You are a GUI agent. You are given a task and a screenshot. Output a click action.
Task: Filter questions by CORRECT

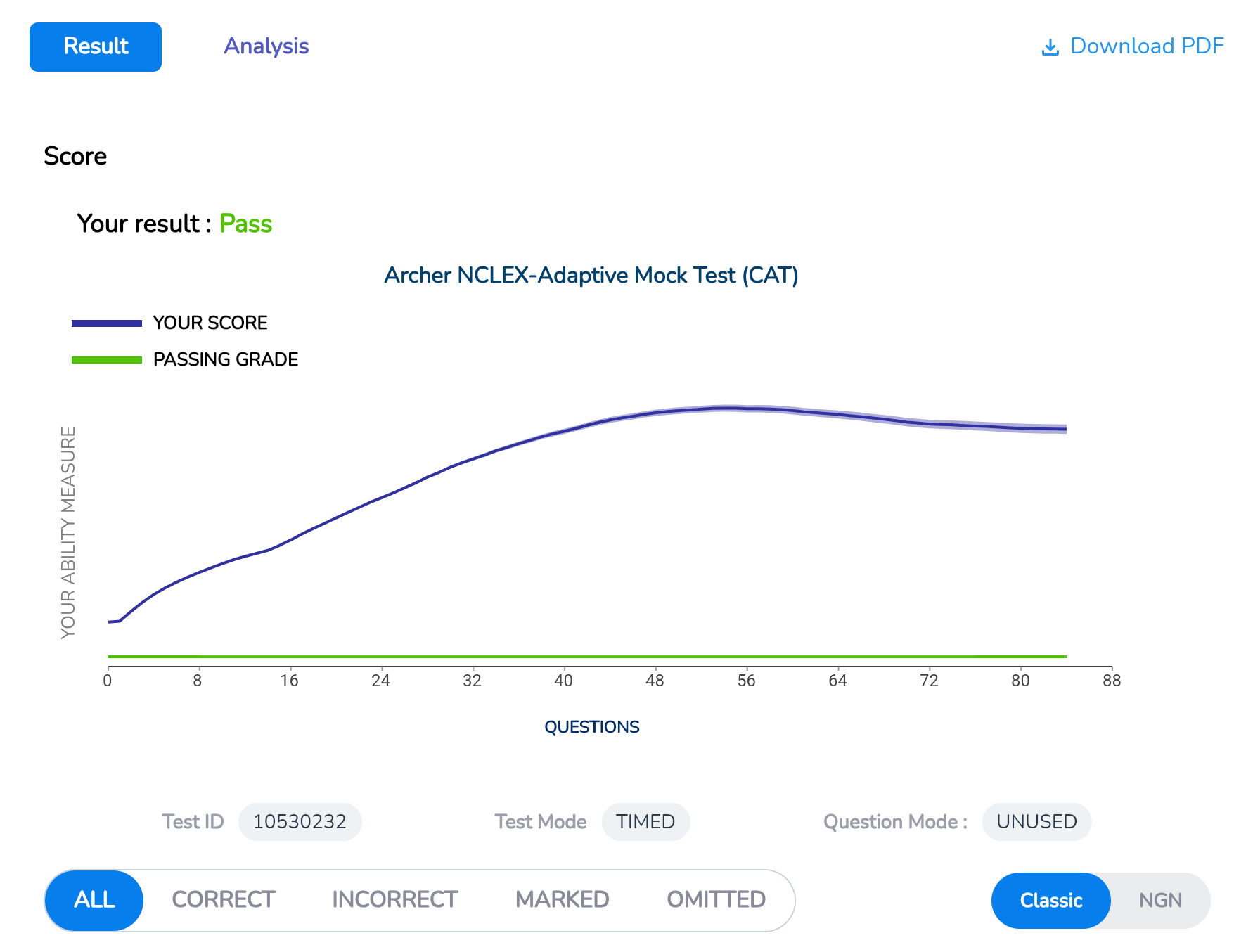tap(223, 900)
